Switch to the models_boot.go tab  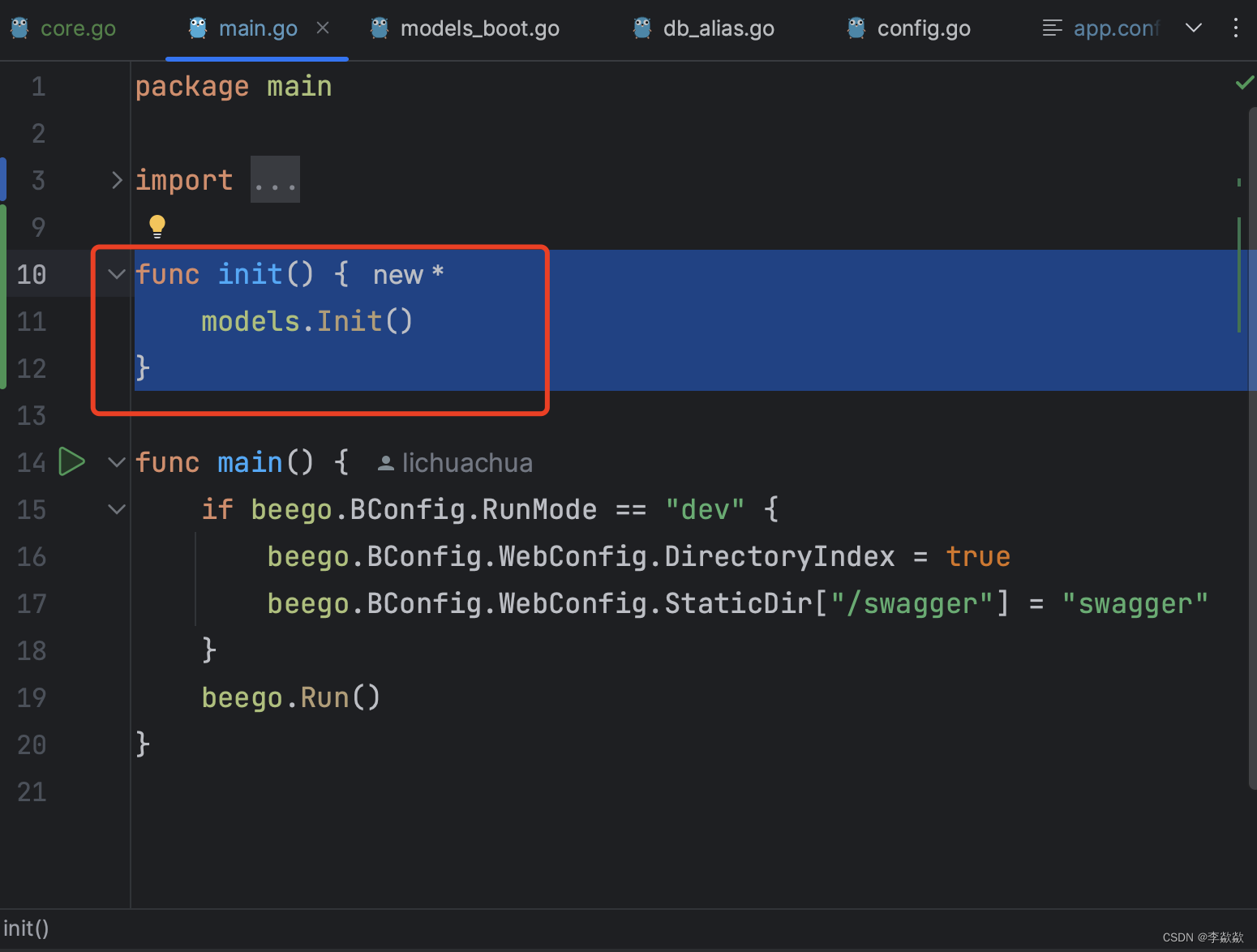click(478, 28)
